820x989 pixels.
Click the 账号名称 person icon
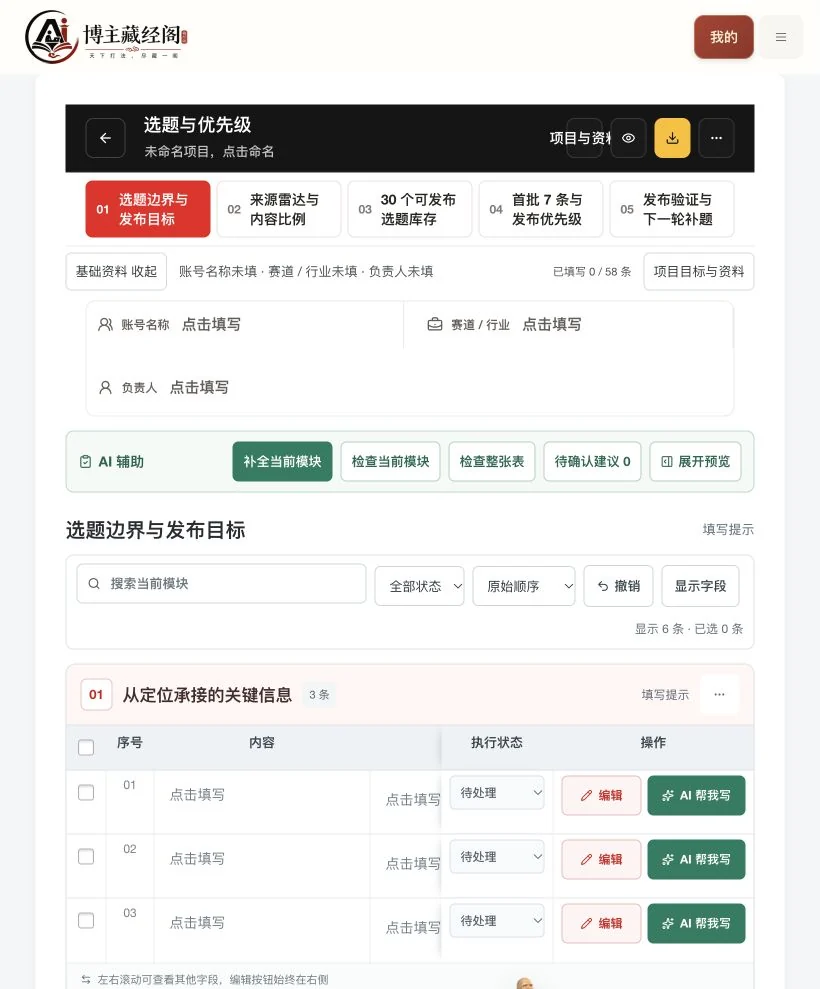(x=105, y=324)
